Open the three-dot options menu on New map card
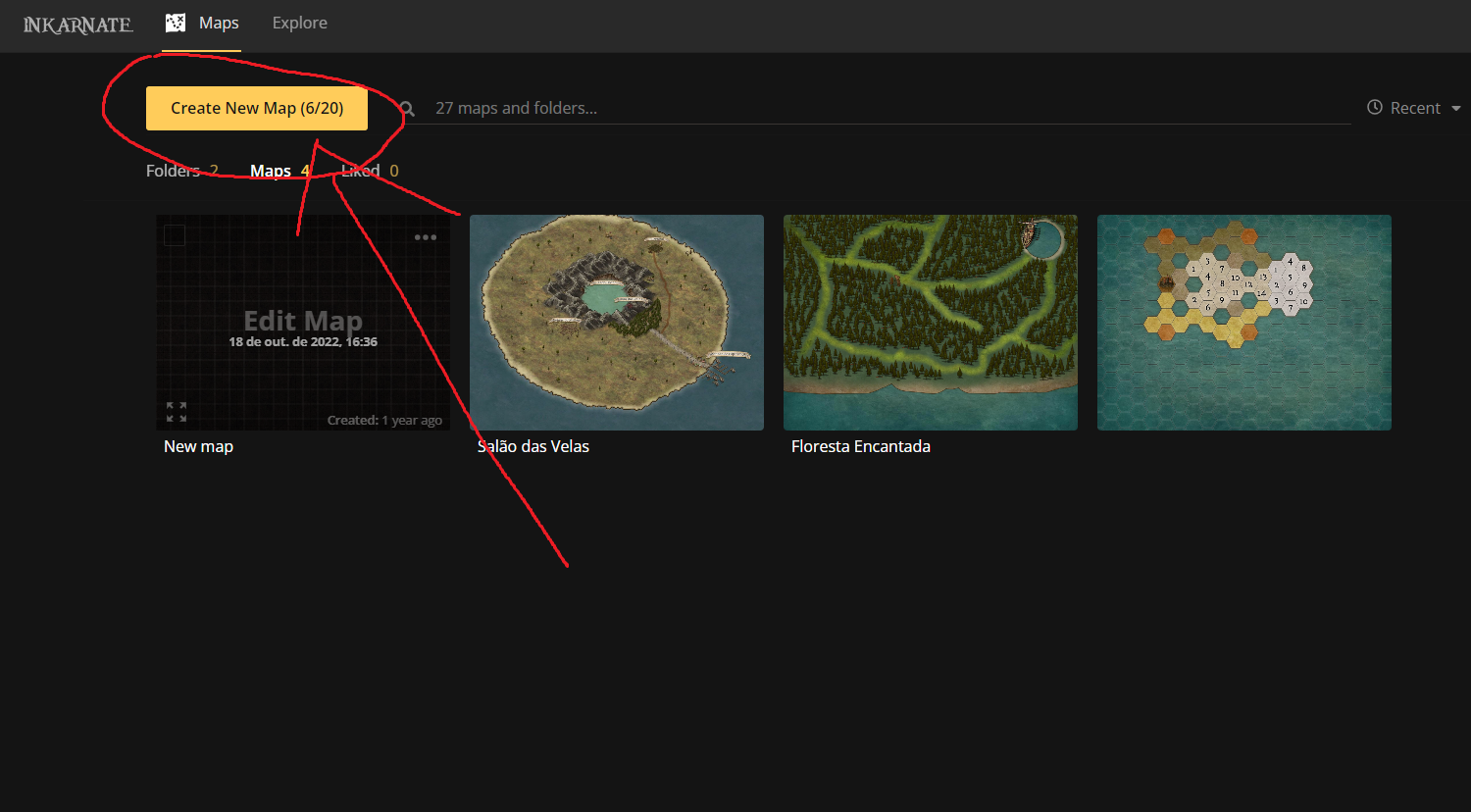The image size is (1471, 812). coord(426,236)
